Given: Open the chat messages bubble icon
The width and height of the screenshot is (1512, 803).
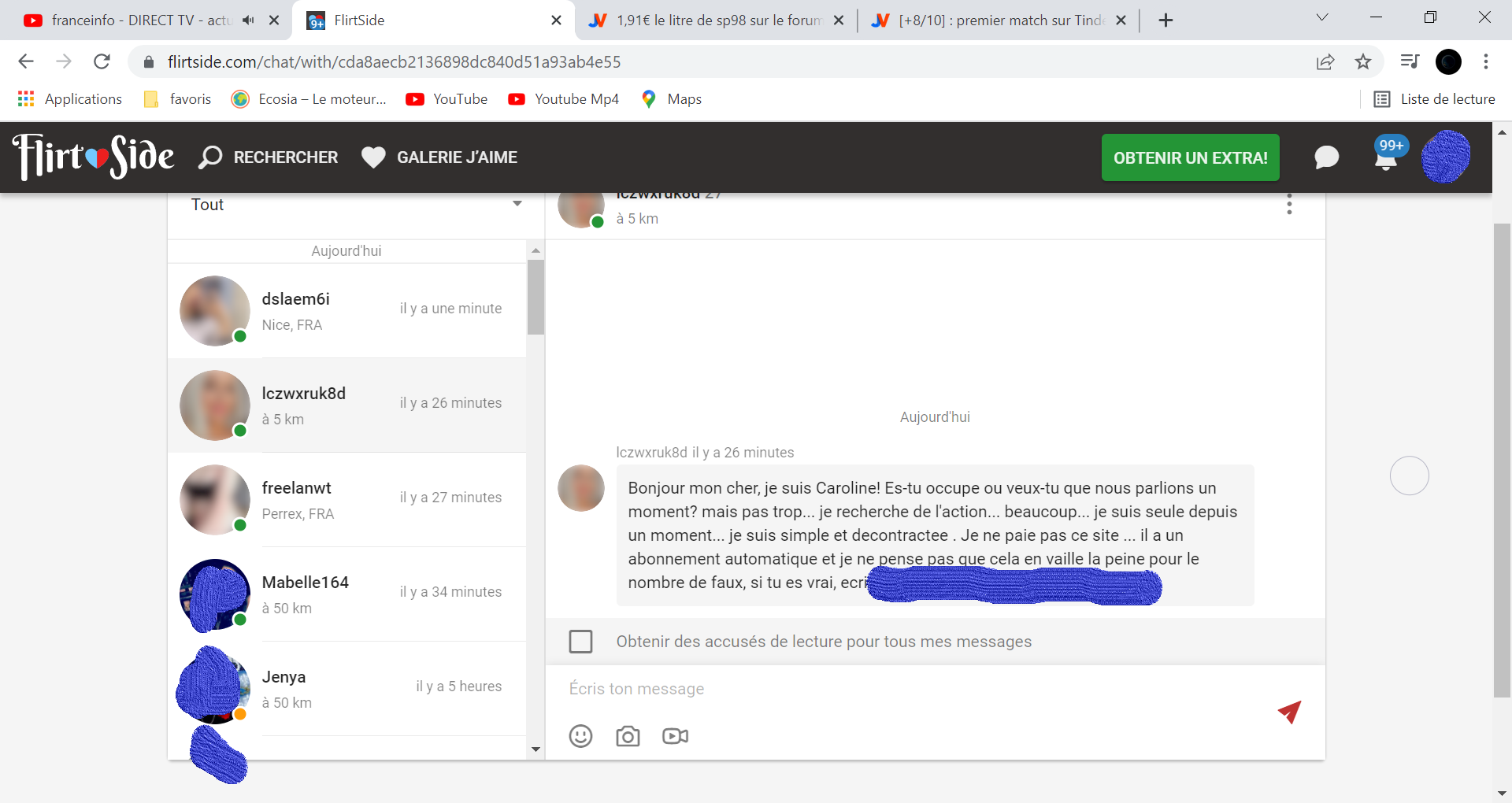Looking at the screenshot, I should point(1326,157).
